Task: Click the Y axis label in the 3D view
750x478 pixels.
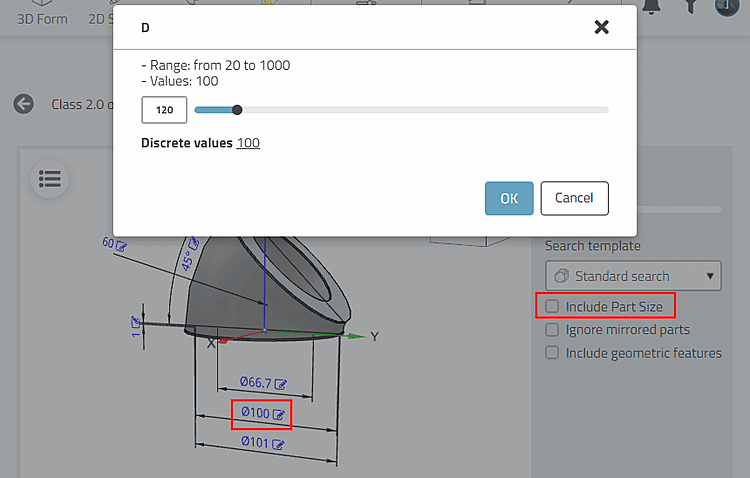Action: point(375,337)
